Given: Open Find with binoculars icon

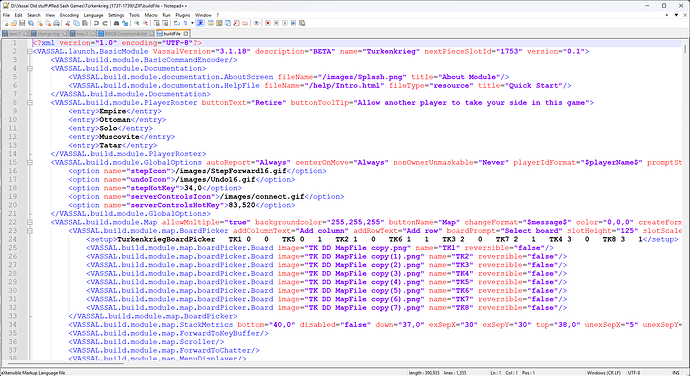Looking at the screenshot, I should 116,23.
